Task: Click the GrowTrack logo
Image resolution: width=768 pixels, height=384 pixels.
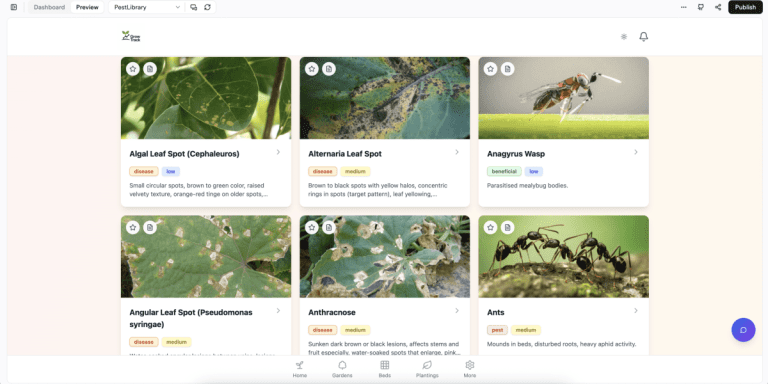Action: pyautogui.click(x=131, y=36)
